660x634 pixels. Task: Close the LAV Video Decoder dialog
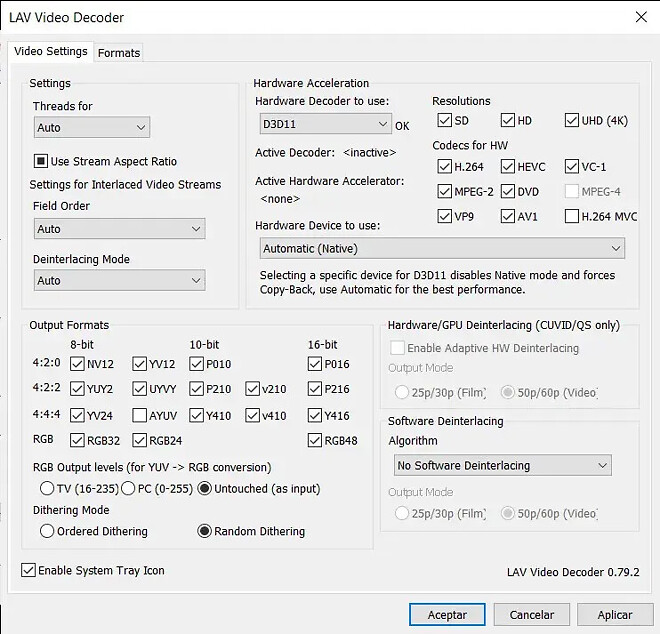(x=640, y=17)
